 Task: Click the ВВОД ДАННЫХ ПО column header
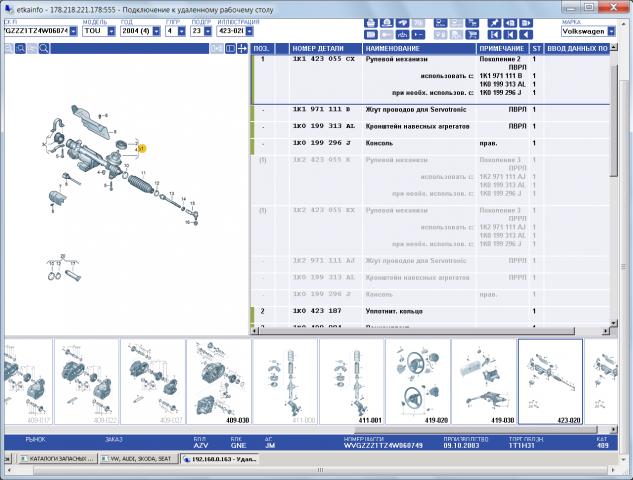point(576,49)
